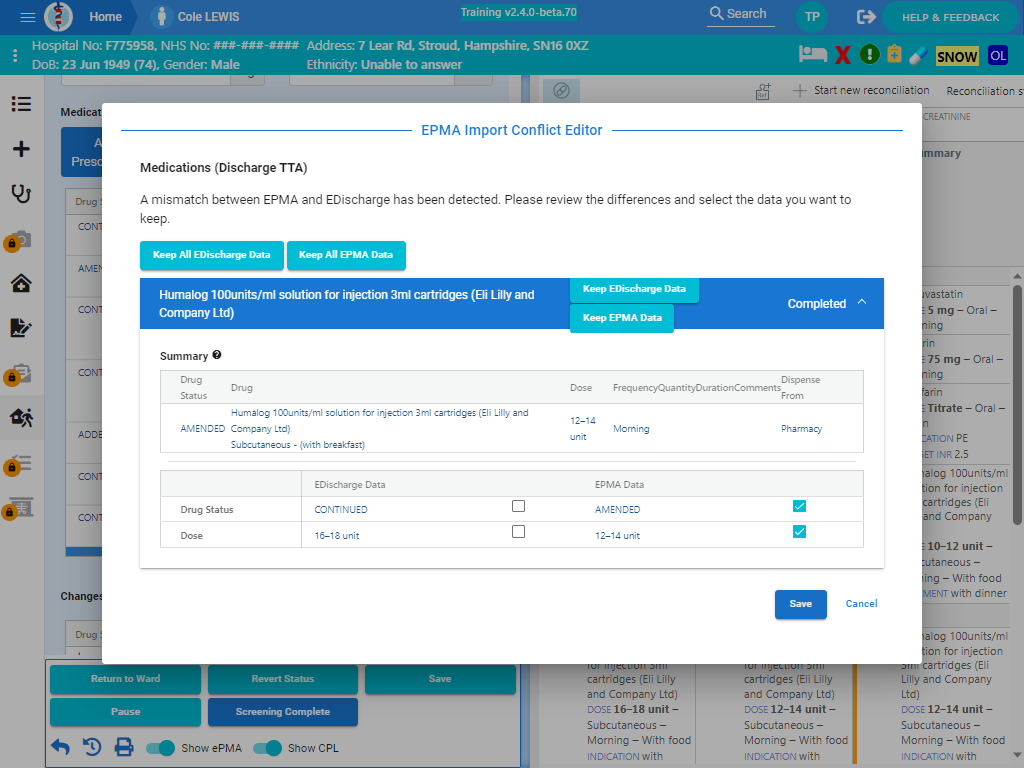This screenshot has height=768, width=1024.
Task: Click the hospital caduceus logo
Action: [x=58, y=17]
